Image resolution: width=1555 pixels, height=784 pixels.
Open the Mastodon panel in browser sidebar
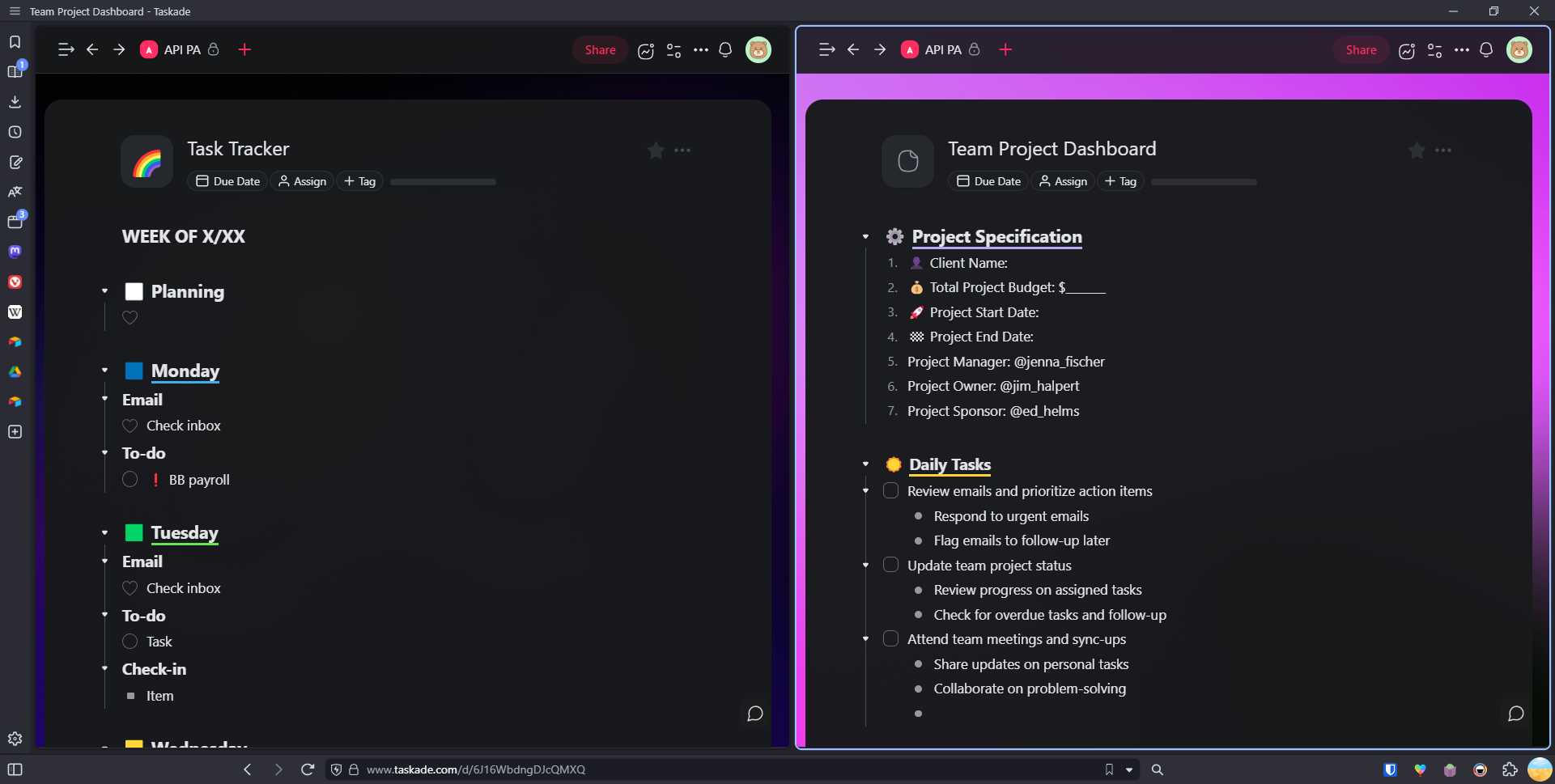(15, 252)
